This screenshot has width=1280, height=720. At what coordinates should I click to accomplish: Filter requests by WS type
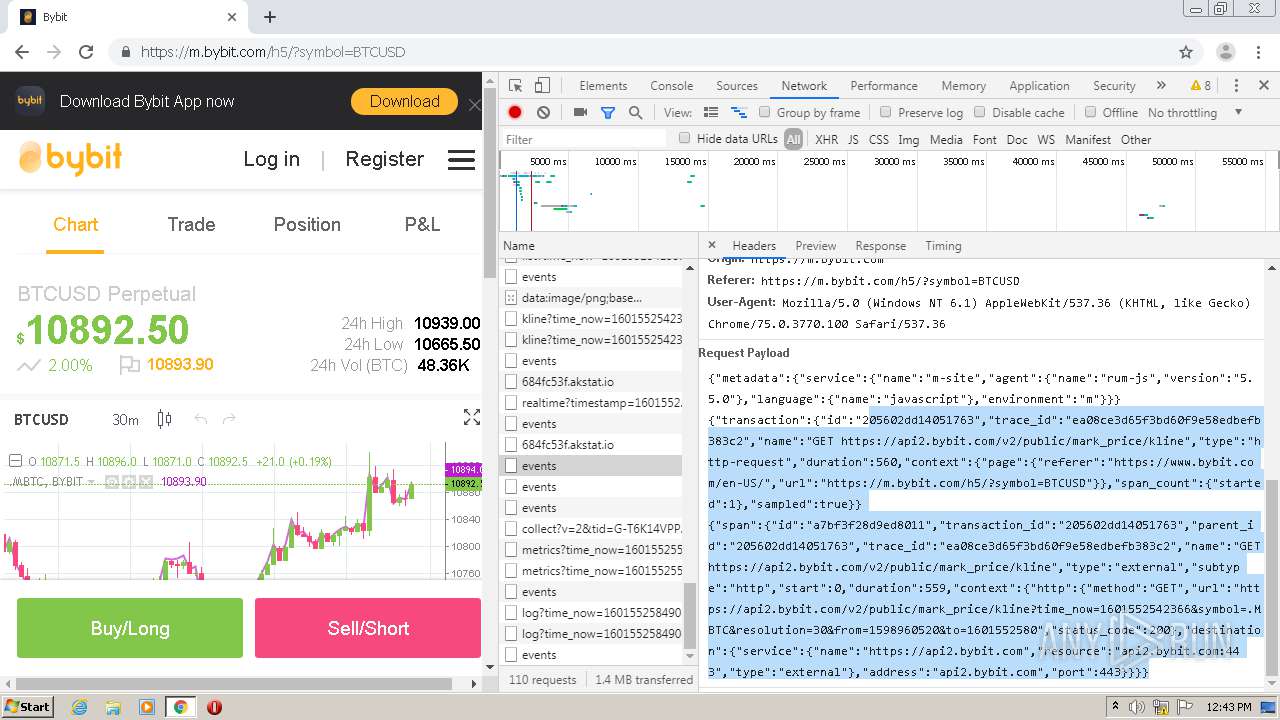pos(1046,140)
